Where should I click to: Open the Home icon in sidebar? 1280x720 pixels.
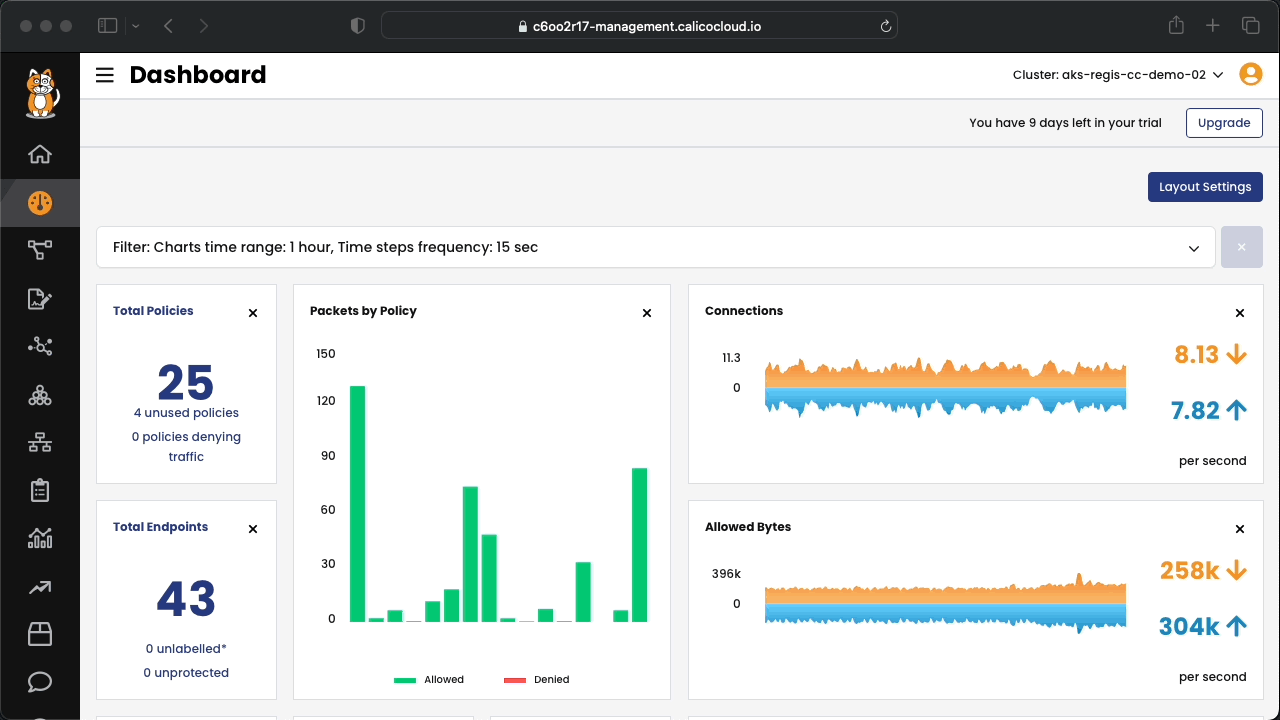40,154
